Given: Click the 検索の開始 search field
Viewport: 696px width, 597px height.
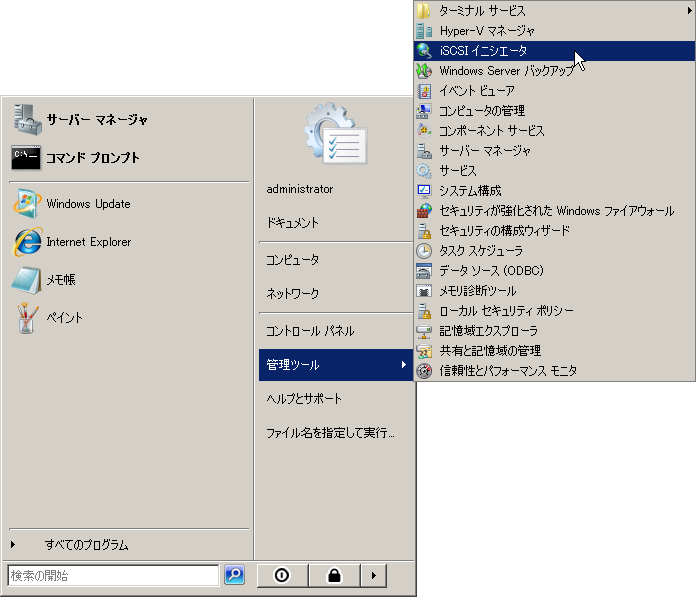Looking at the screenshot, I should (113, 575).
